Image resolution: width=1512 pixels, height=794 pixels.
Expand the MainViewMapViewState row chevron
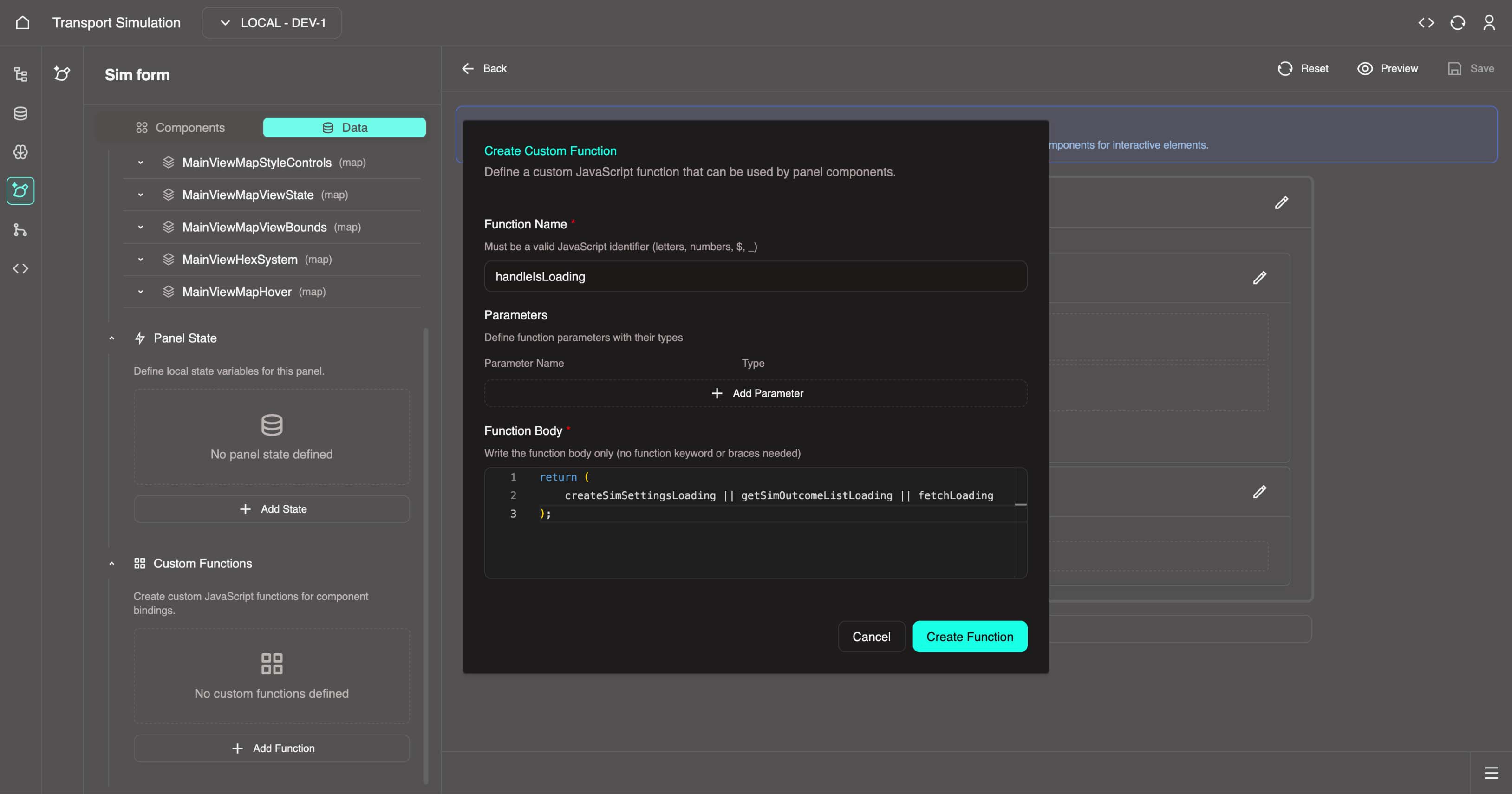140,195
